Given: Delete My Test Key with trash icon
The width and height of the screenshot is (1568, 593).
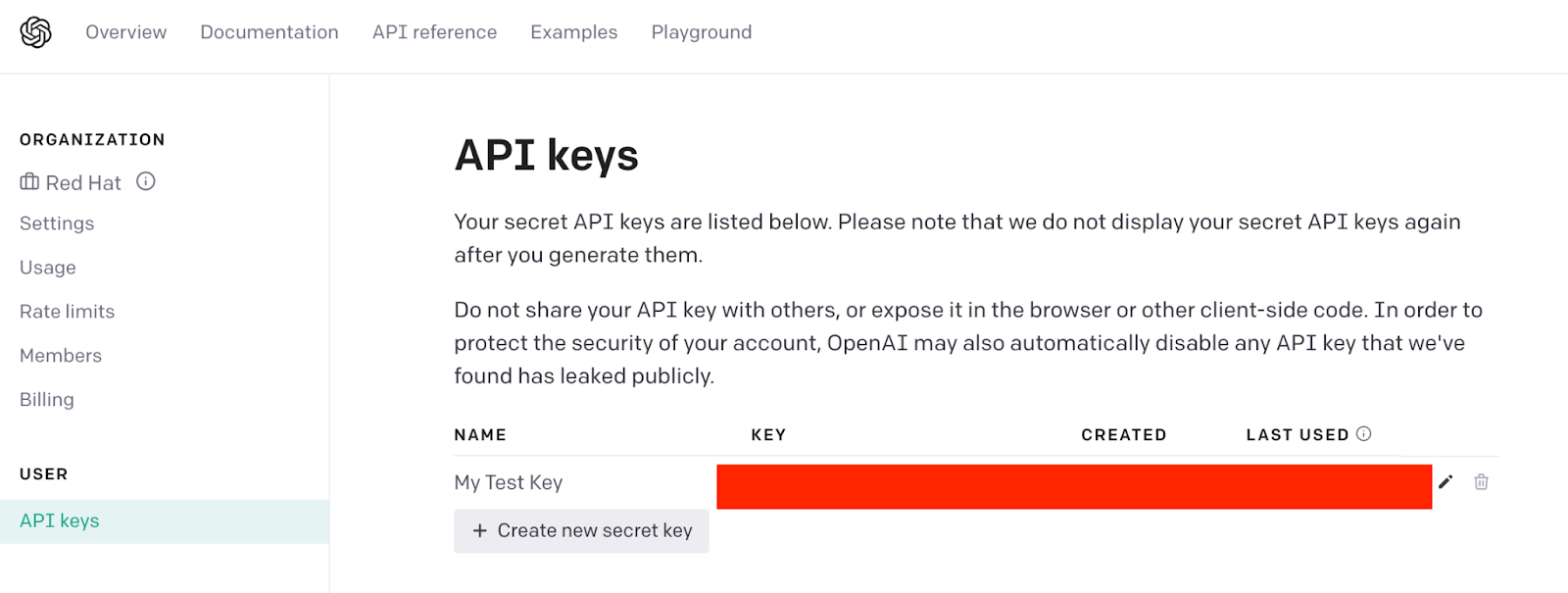Looking at the screenshot, I should [1481, 481].
